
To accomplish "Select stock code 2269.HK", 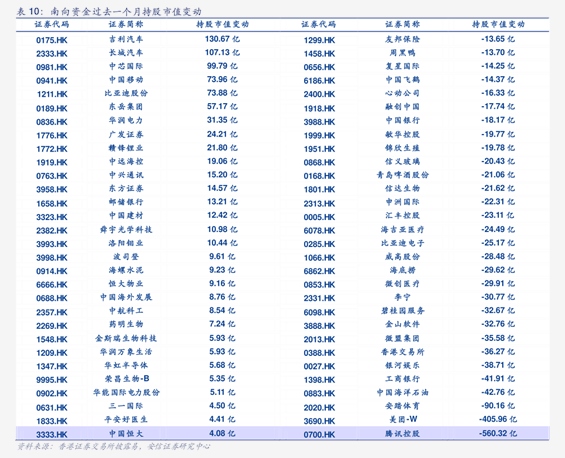I will tap(52, 326).
